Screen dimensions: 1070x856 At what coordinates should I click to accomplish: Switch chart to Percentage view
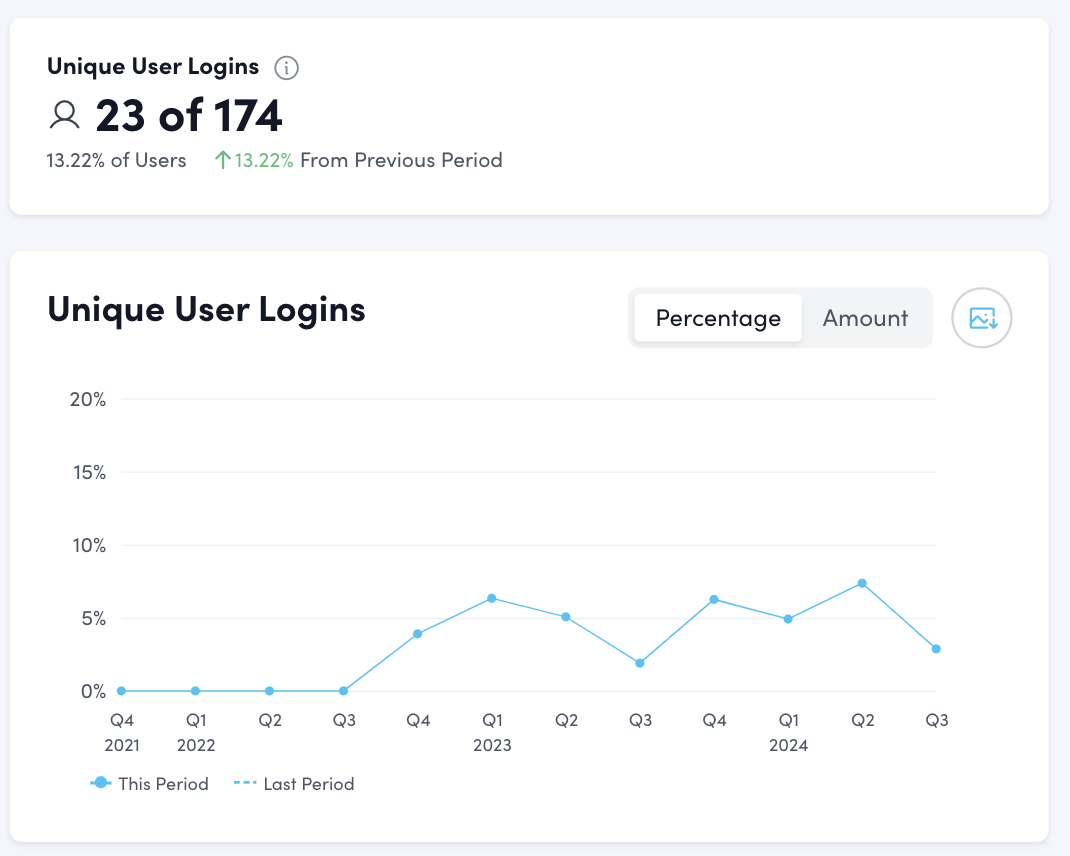718,318
